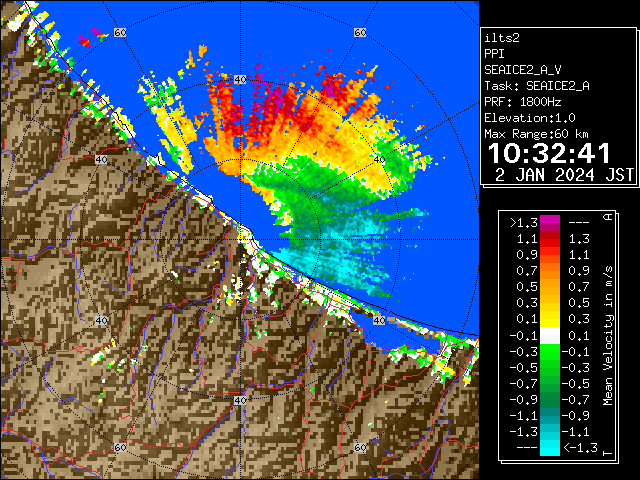Click the '60' range label southwest over land

(x=120, y=447)
